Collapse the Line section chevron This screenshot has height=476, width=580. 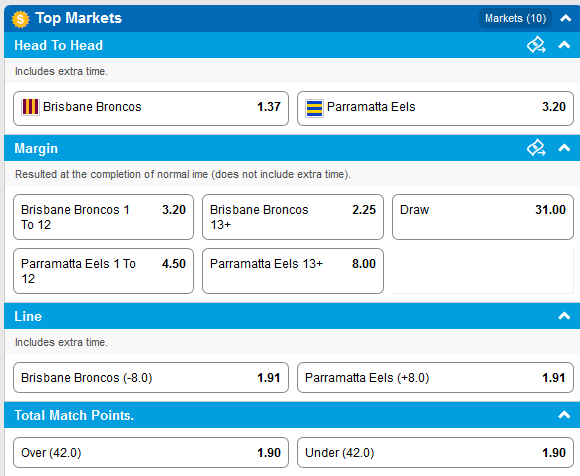tap(564, 316)
